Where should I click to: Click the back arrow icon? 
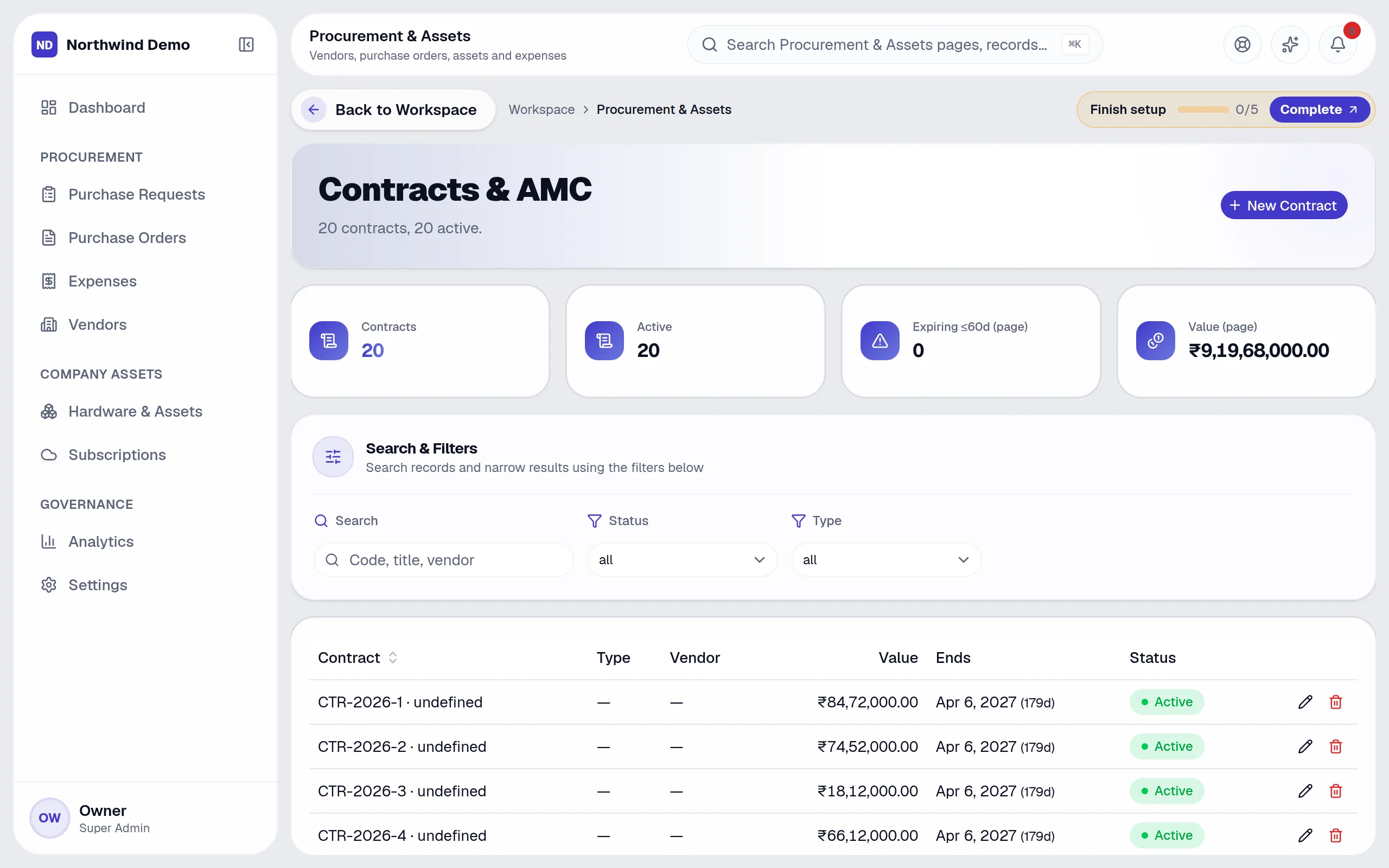(314, 110)
